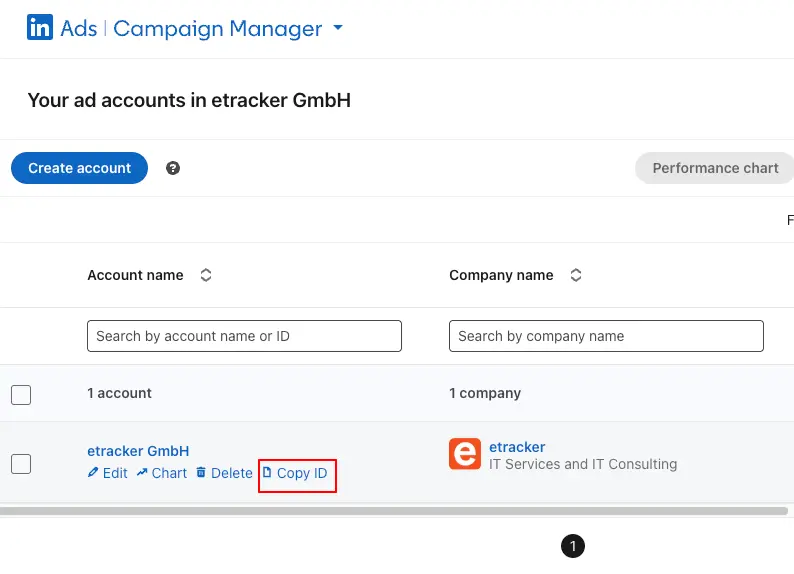The image size is (794, 574).
Task: Click the horizontal scrollbar below the table
Action: point(394,511)
